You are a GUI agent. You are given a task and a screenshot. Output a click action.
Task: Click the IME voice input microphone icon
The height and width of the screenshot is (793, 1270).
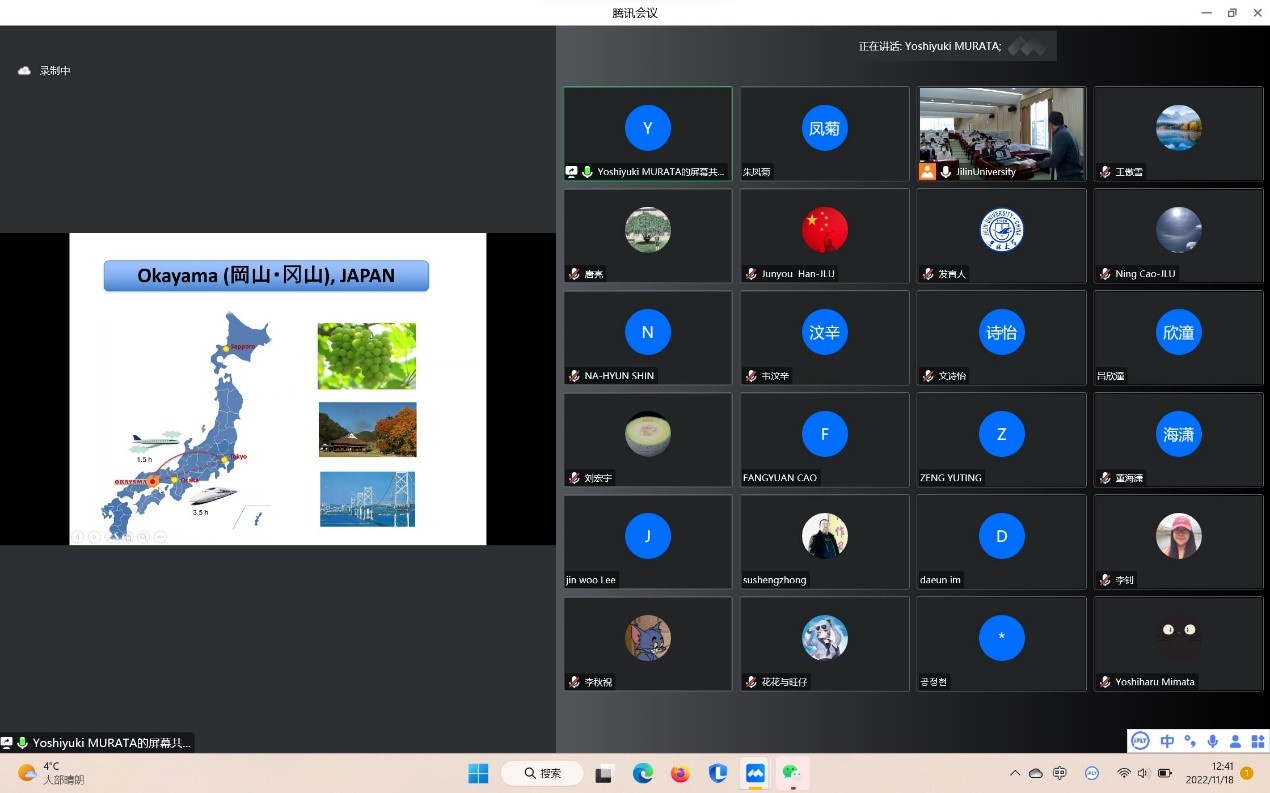point(1212,741)
